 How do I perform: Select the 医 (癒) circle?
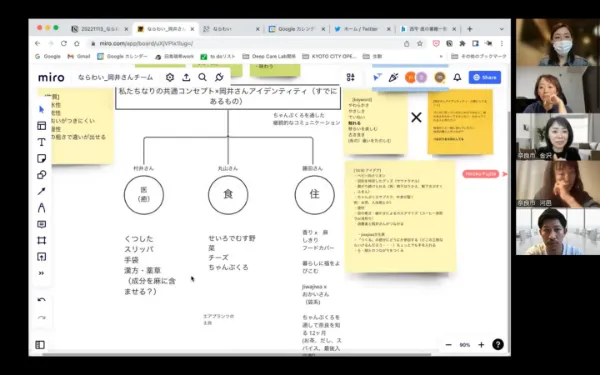pyautogui.click(x=144, y=194)
